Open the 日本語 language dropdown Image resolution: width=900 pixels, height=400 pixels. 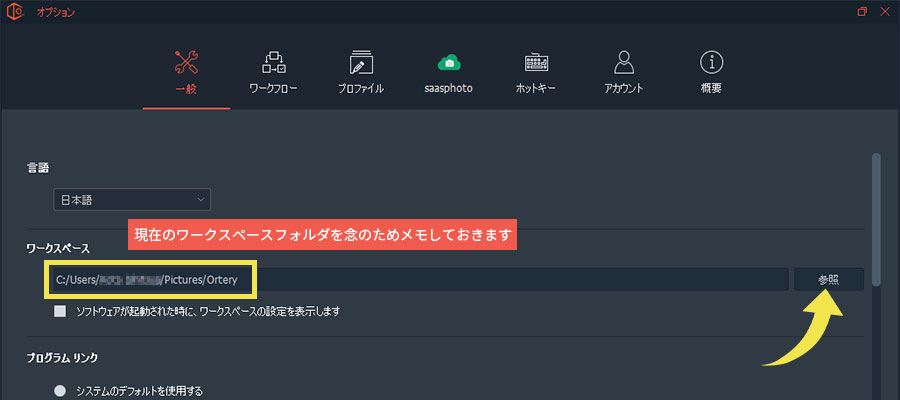(131, 200)
